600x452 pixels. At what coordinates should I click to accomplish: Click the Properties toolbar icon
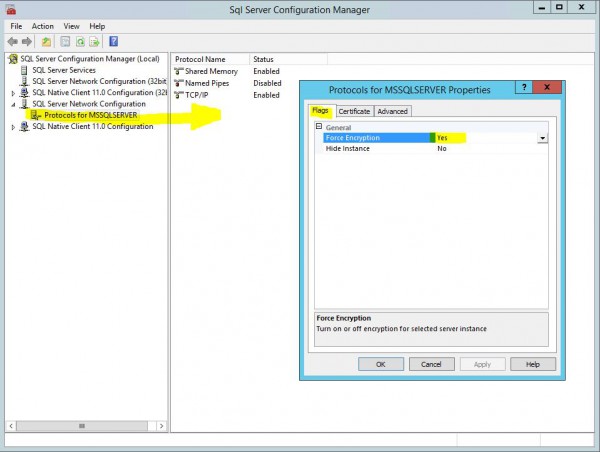click(x=65, y=41)
